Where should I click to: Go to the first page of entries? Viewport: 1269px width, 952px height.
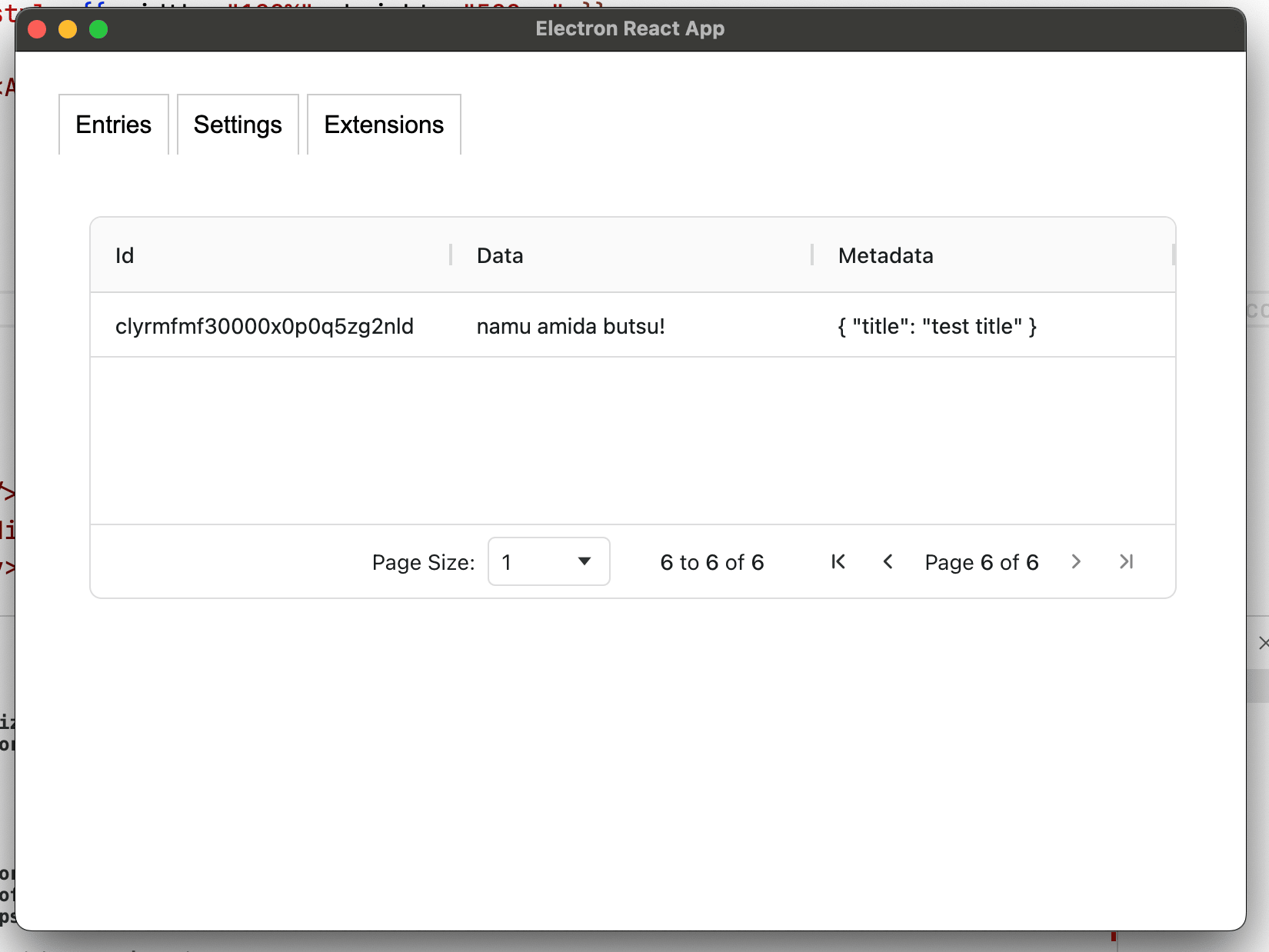pos(838,562)
